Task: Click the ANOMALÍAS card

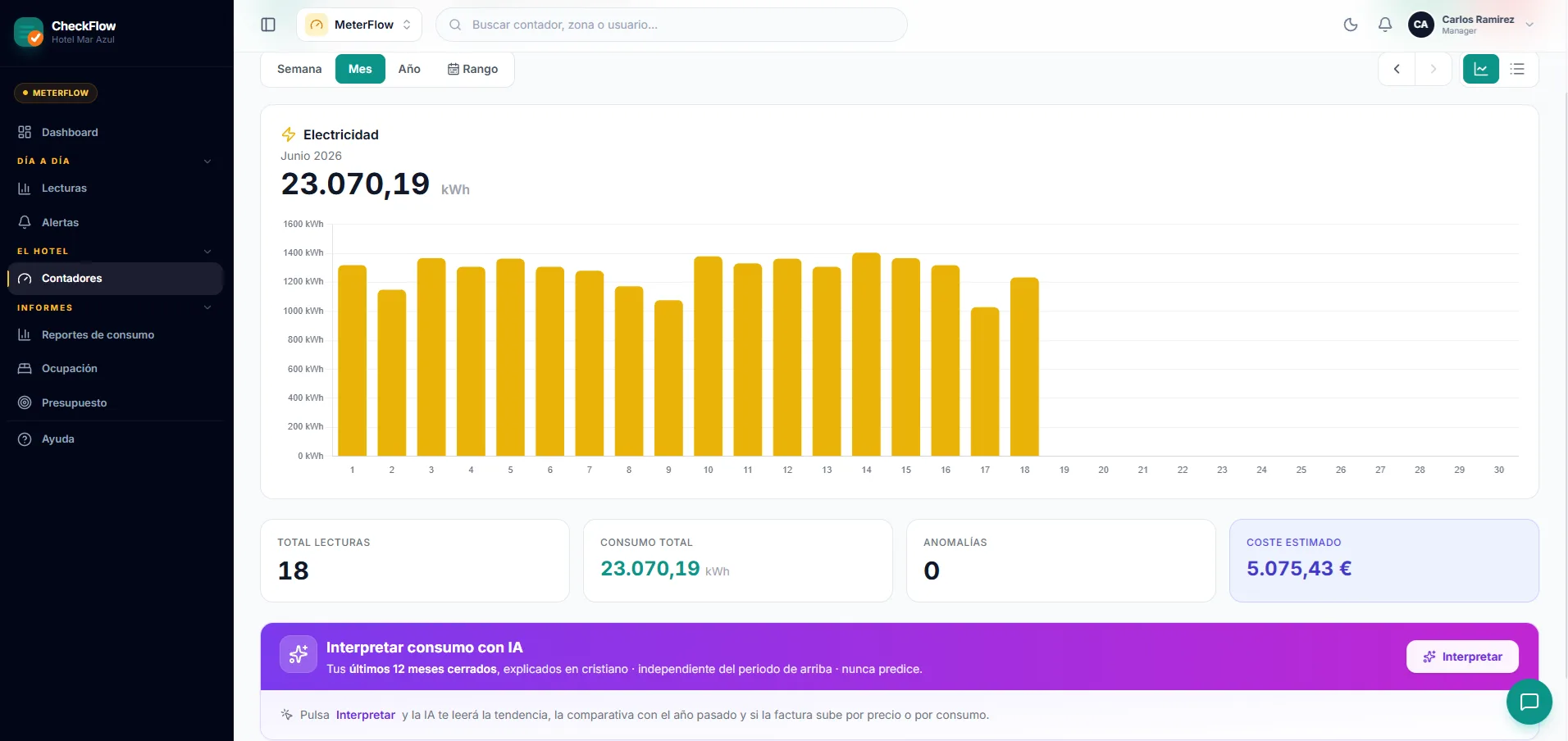Action: point(1061,561)
